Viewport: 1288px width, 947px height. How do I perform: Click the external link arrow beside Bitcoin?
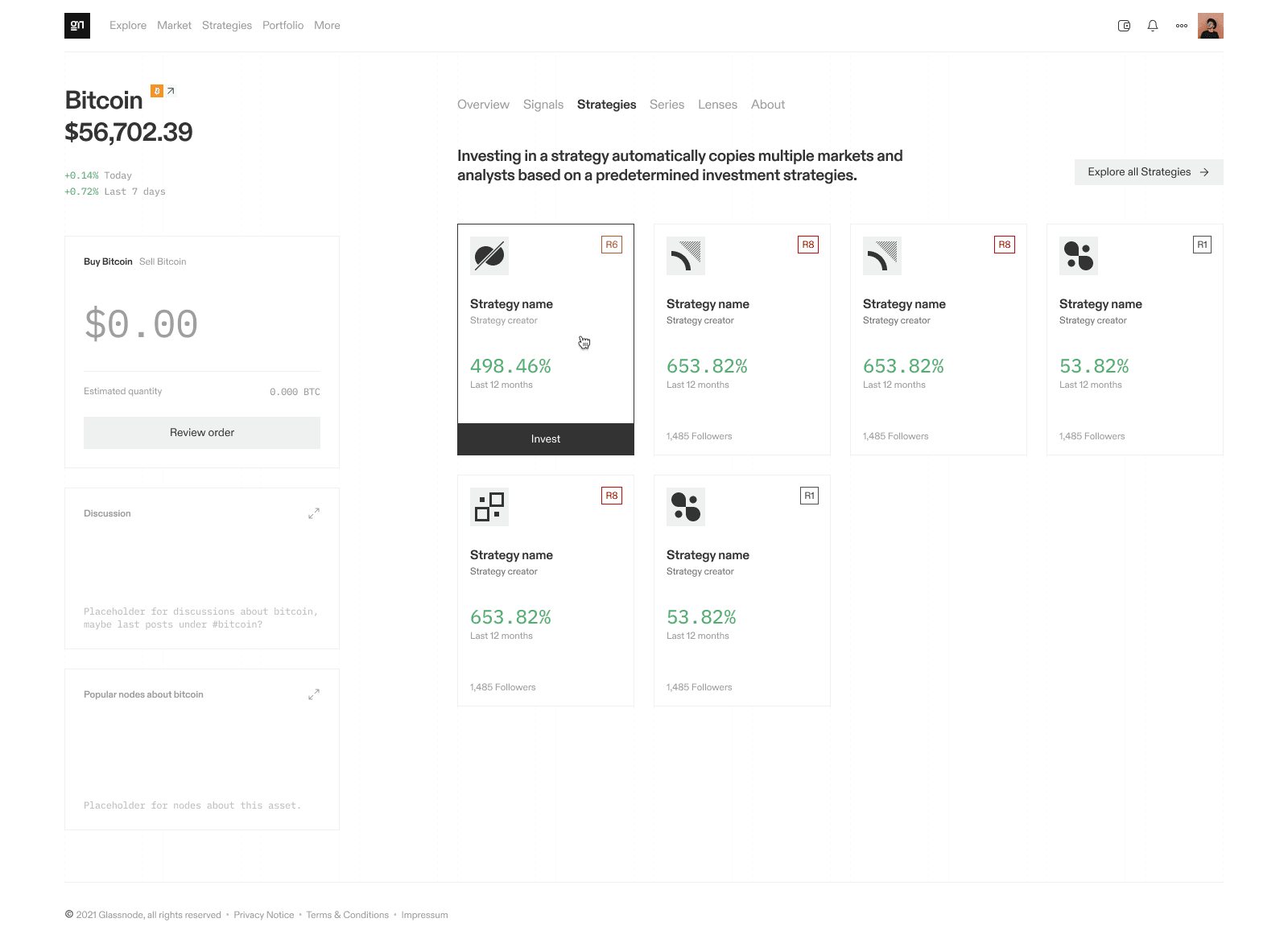(171, 91)
